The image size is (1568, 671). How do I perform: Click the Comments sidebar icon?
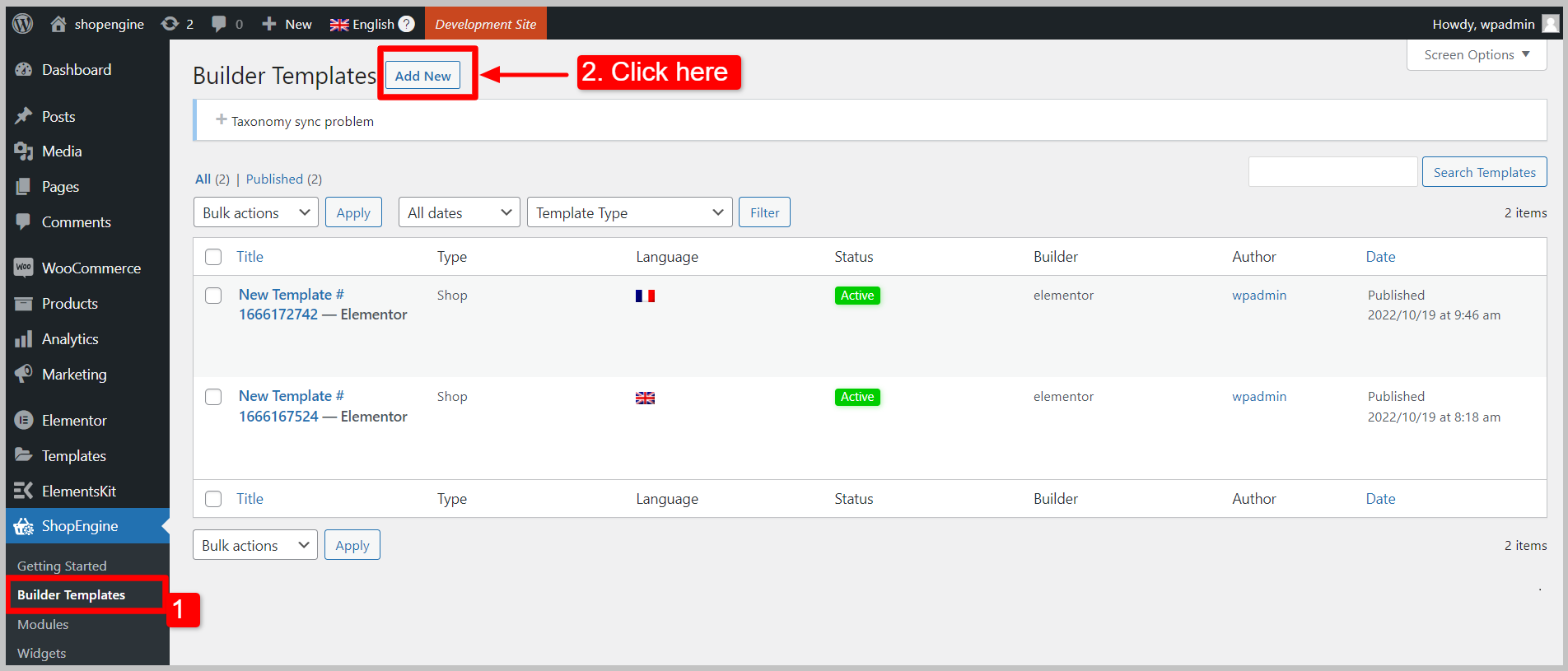pyautogui.click(x=23, y=222)
